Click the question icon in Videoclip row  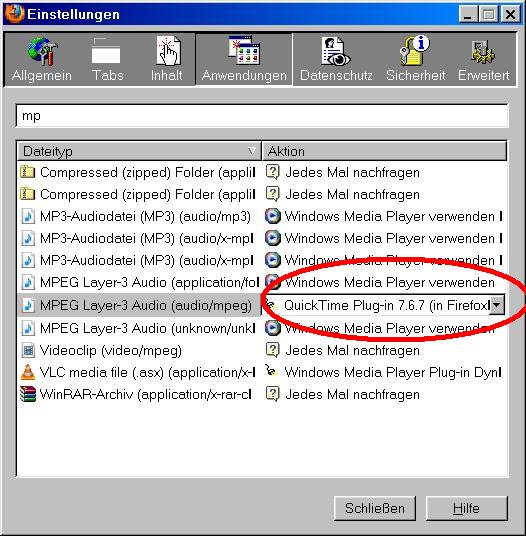[x=273, y=350]
